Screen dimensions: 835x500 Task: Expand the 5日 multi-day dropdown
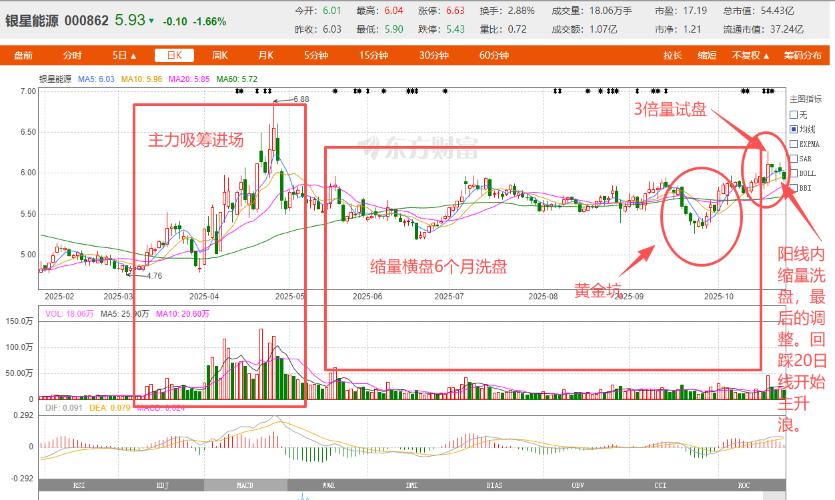(x=125, y=55)
